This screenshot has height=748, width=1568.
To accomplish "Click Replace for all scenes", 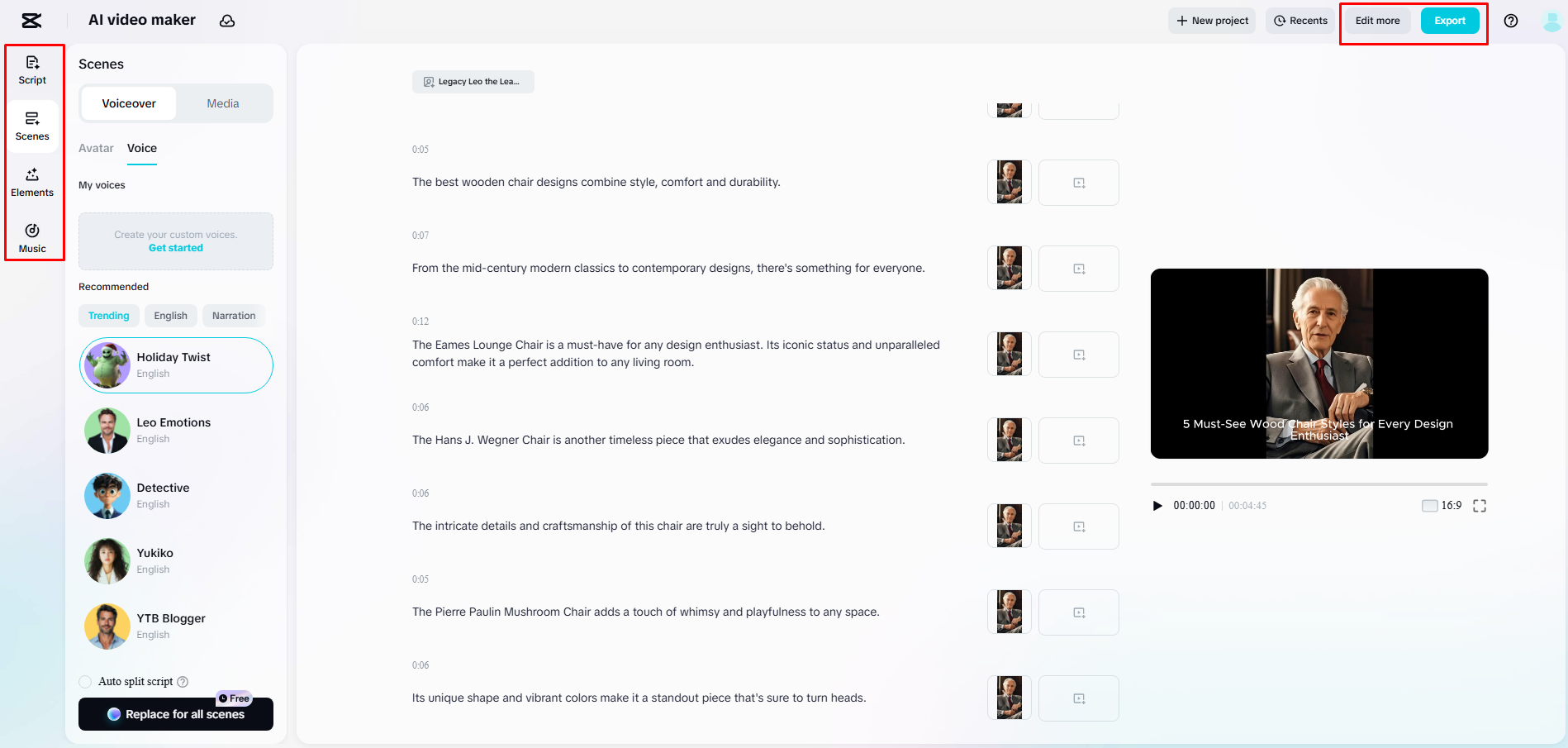I will coord(176,714).
